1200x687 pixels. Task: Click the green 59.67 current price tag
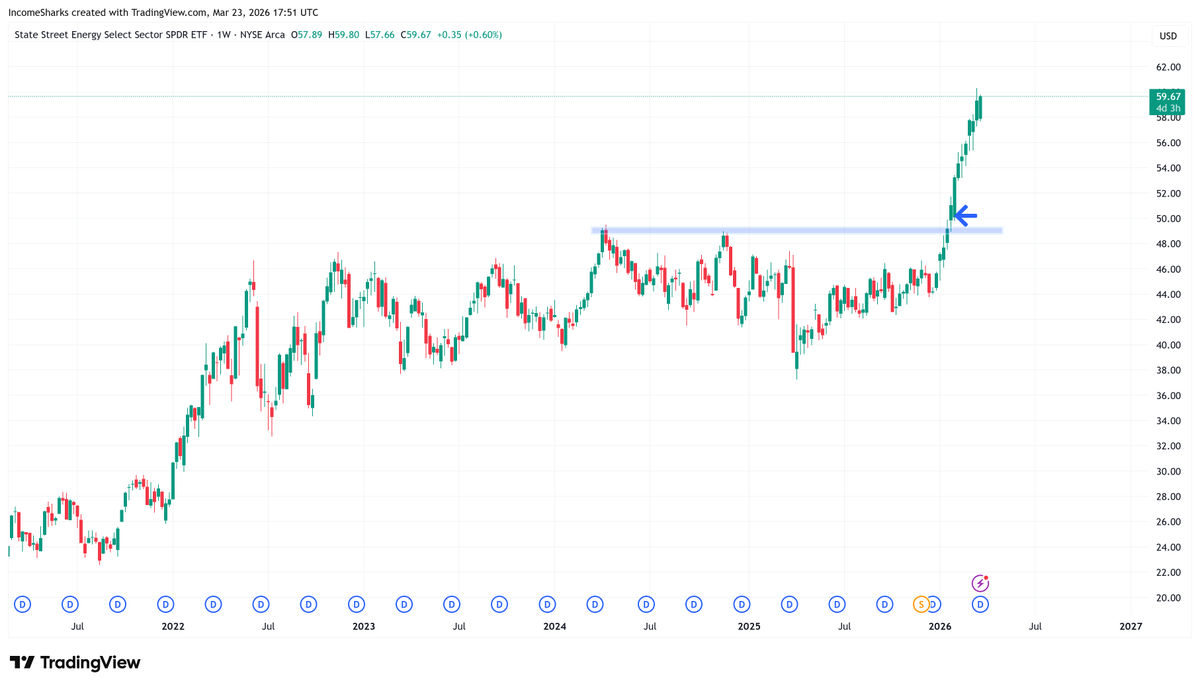[x=1167, y=101]
